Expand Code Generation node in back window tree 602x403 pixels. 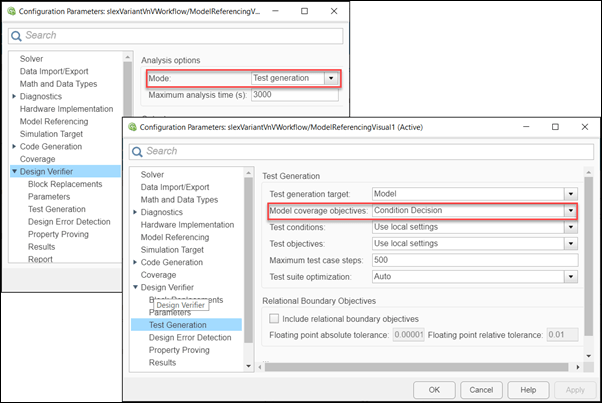(x=14, y=146)
